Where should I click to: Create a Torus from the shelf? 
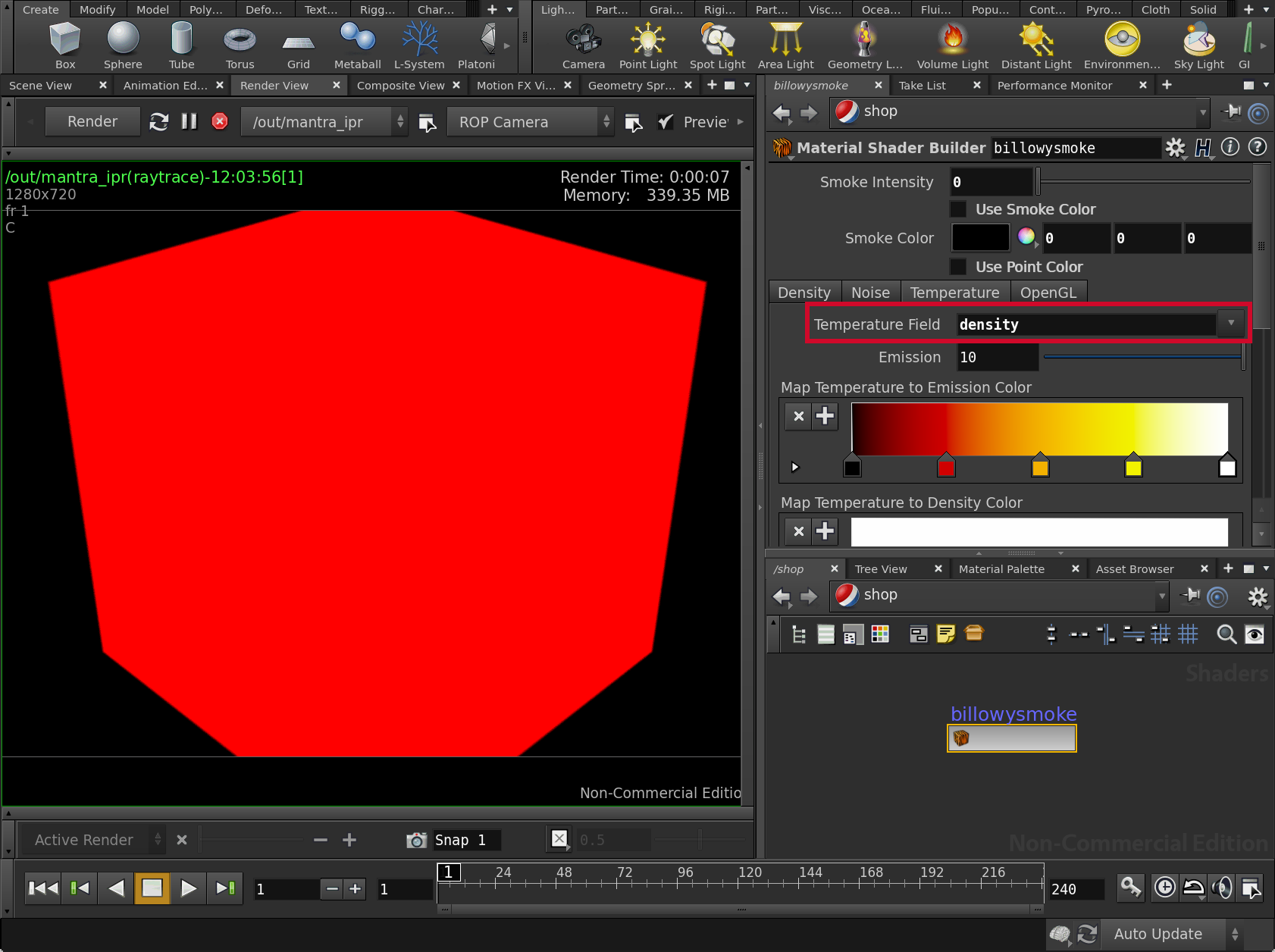(240, 45)
